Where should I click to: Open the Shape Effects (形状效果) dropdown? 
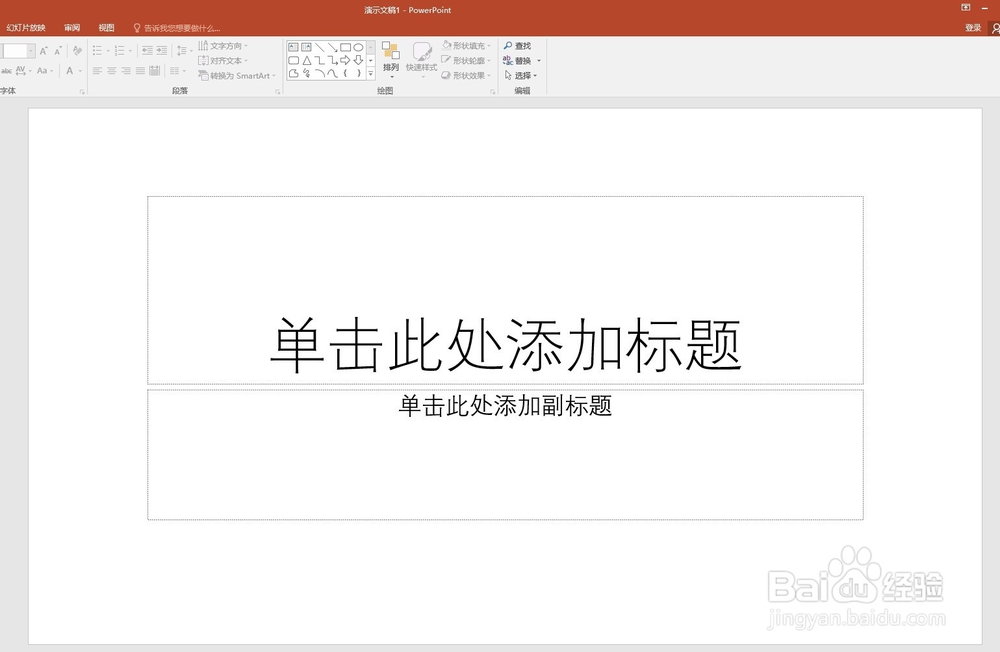[x=467, y=74]
